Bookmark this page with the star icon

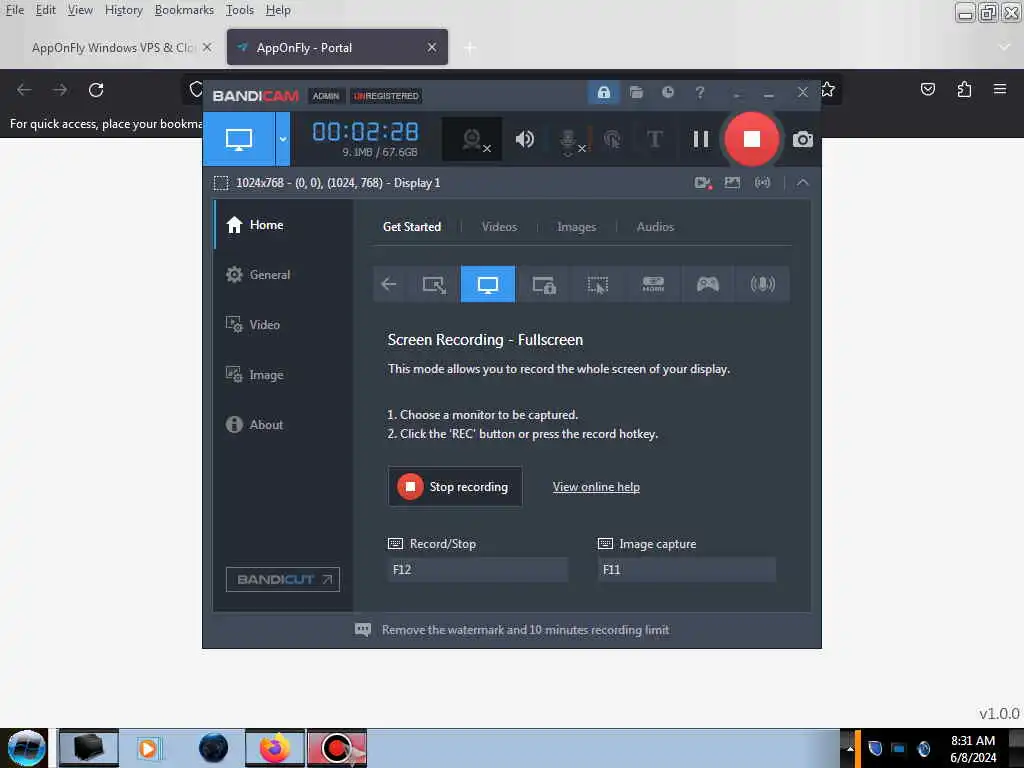828,89
